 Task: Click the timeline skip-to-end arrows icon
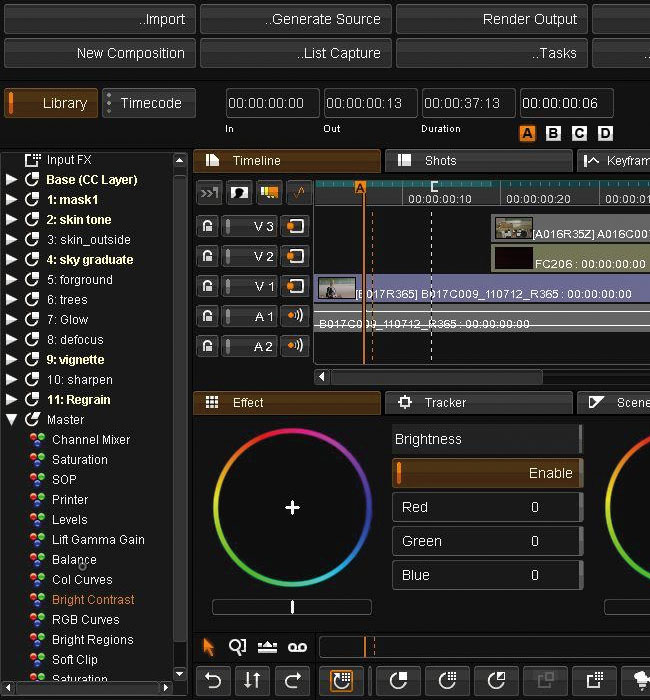tap(209, 193)
